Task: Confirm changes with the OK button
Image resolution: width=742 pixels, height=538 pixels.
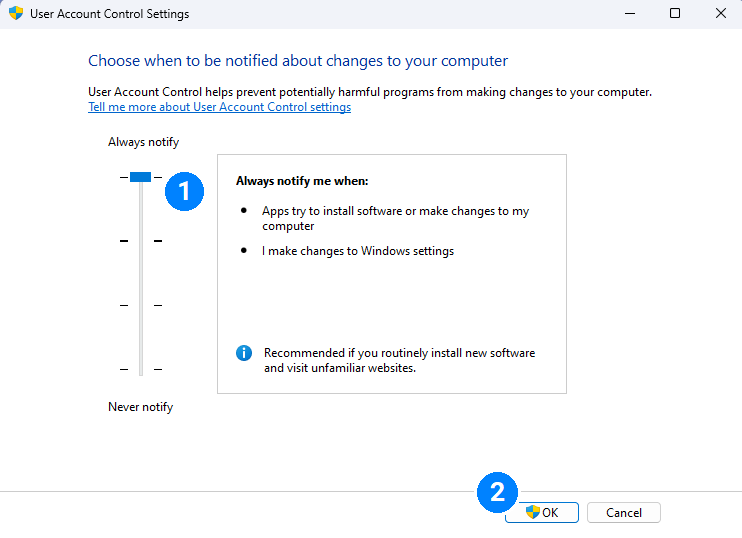Action: click(x=541, y=512)
